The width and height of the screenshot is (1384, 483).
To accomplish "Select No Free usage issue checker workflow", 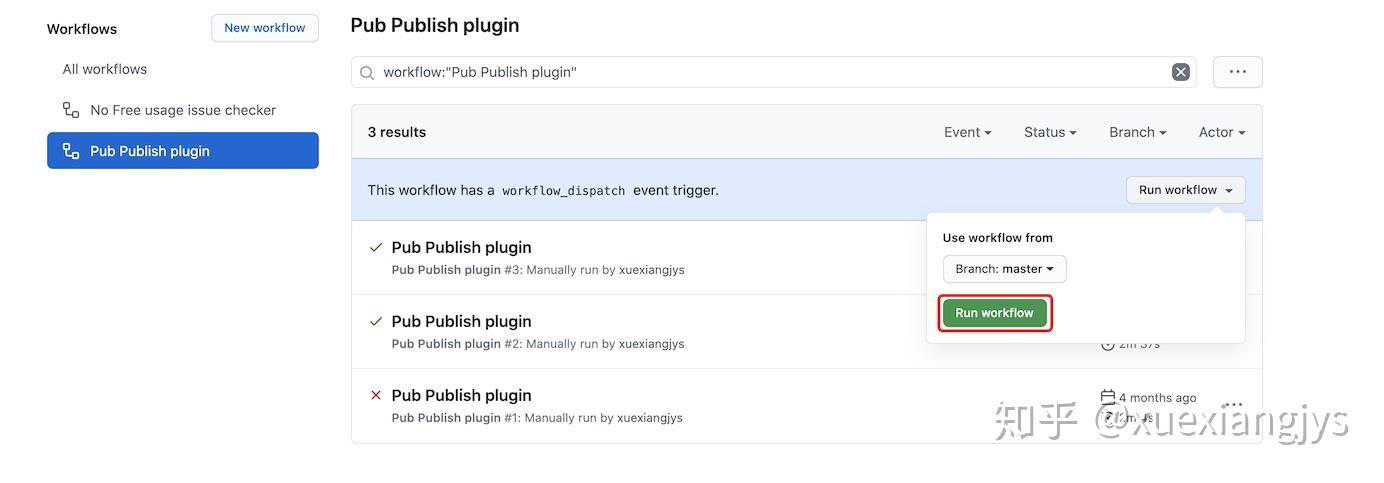I will click(183, 110).
